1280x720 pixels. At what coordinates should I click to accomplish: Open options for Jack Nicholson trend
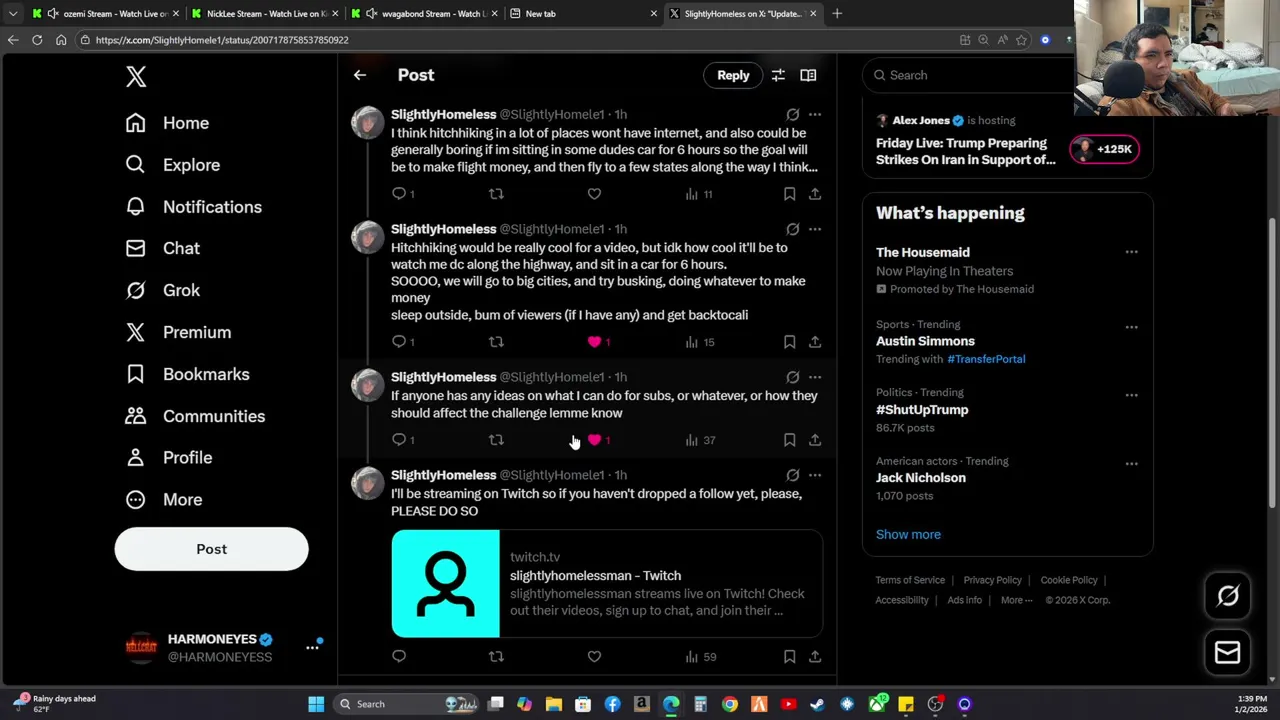(x=1131, y=464)
